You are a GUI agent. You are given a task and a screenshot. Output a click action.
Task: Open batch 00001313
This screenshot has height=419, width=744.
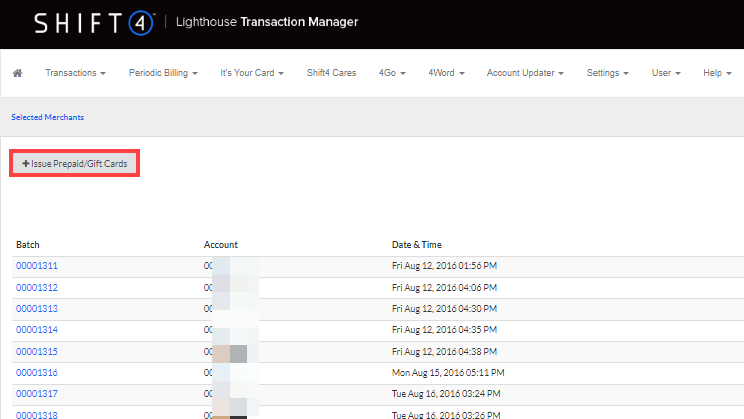37,308
